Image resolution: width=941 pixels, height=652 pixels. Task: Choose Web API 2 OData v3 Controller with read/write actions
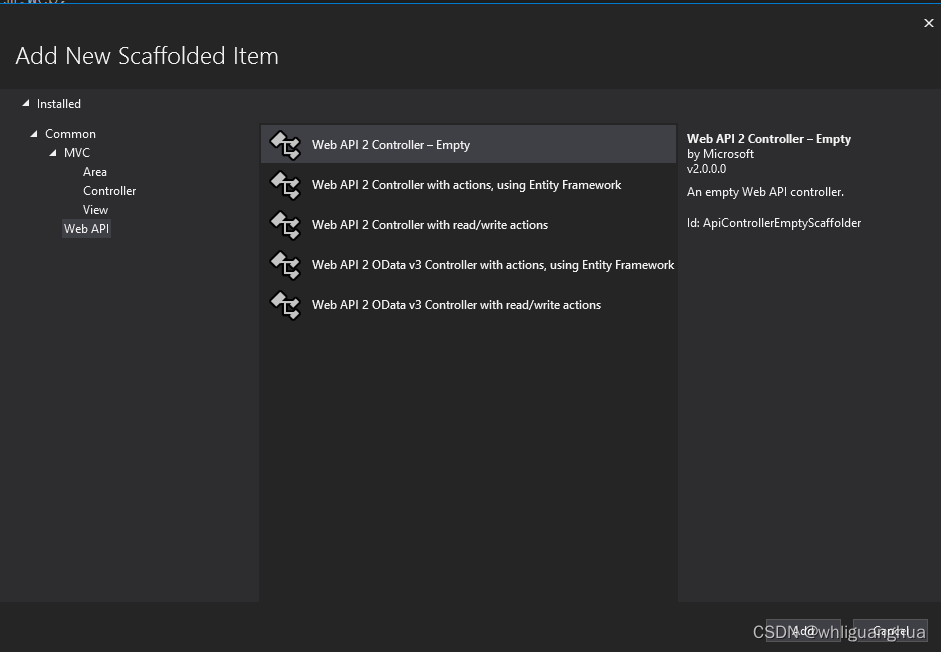(456, 305)
